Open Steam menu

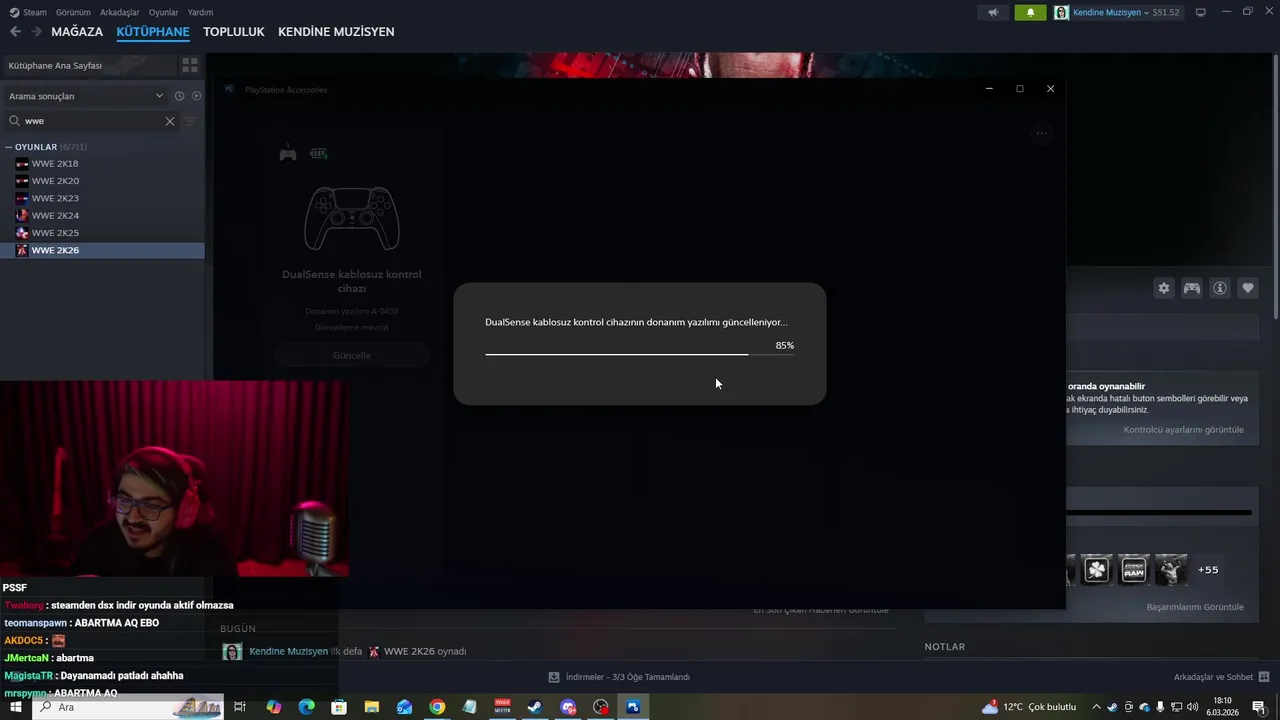tap(28, 12)
